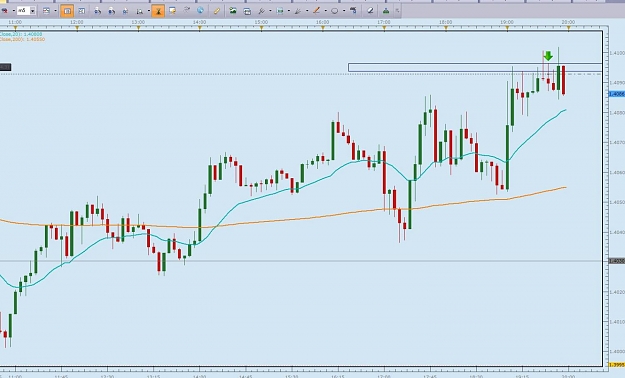Click the window layout icon beside picture icon
This screenshot has height=378, width=625.
247,11
